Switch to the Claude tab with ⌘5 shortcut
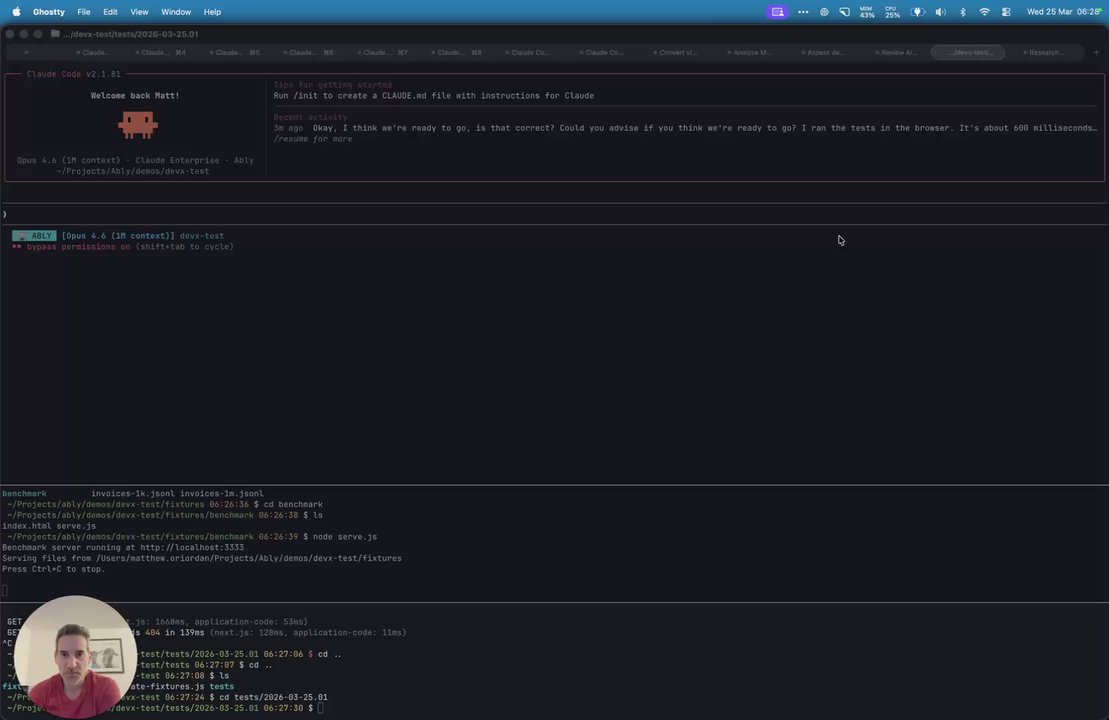This screenshot has height=720, width=1109. [x=237, y=52]
